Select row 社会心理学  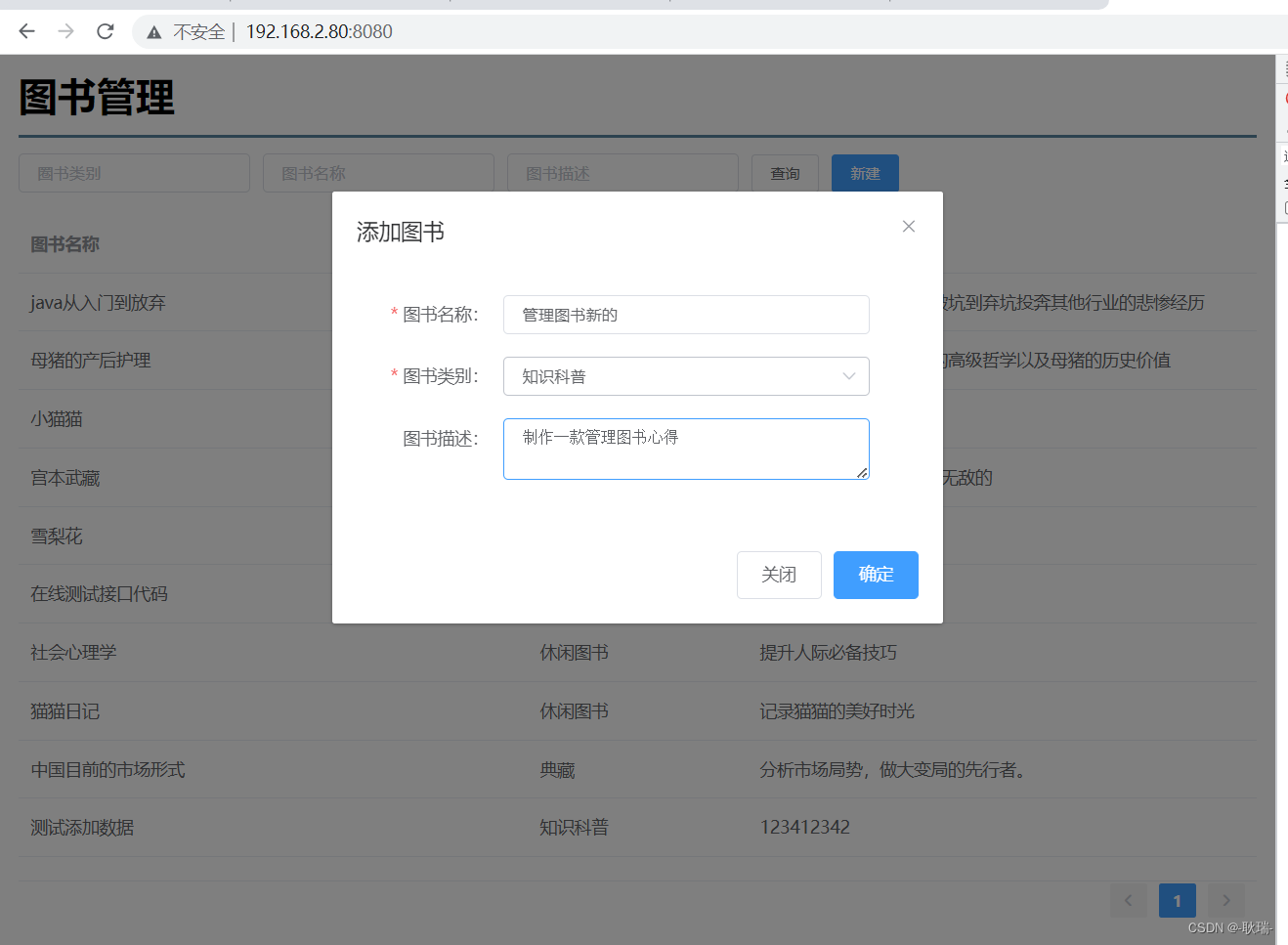(637, 653)
